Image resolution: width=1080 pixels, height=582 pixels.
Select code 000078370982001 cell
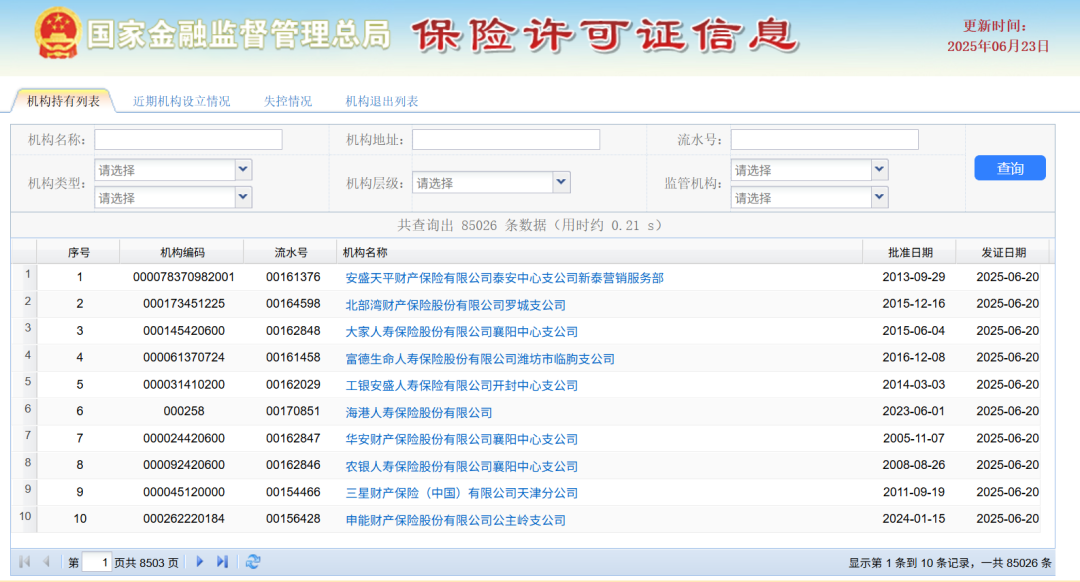point(183,277)
